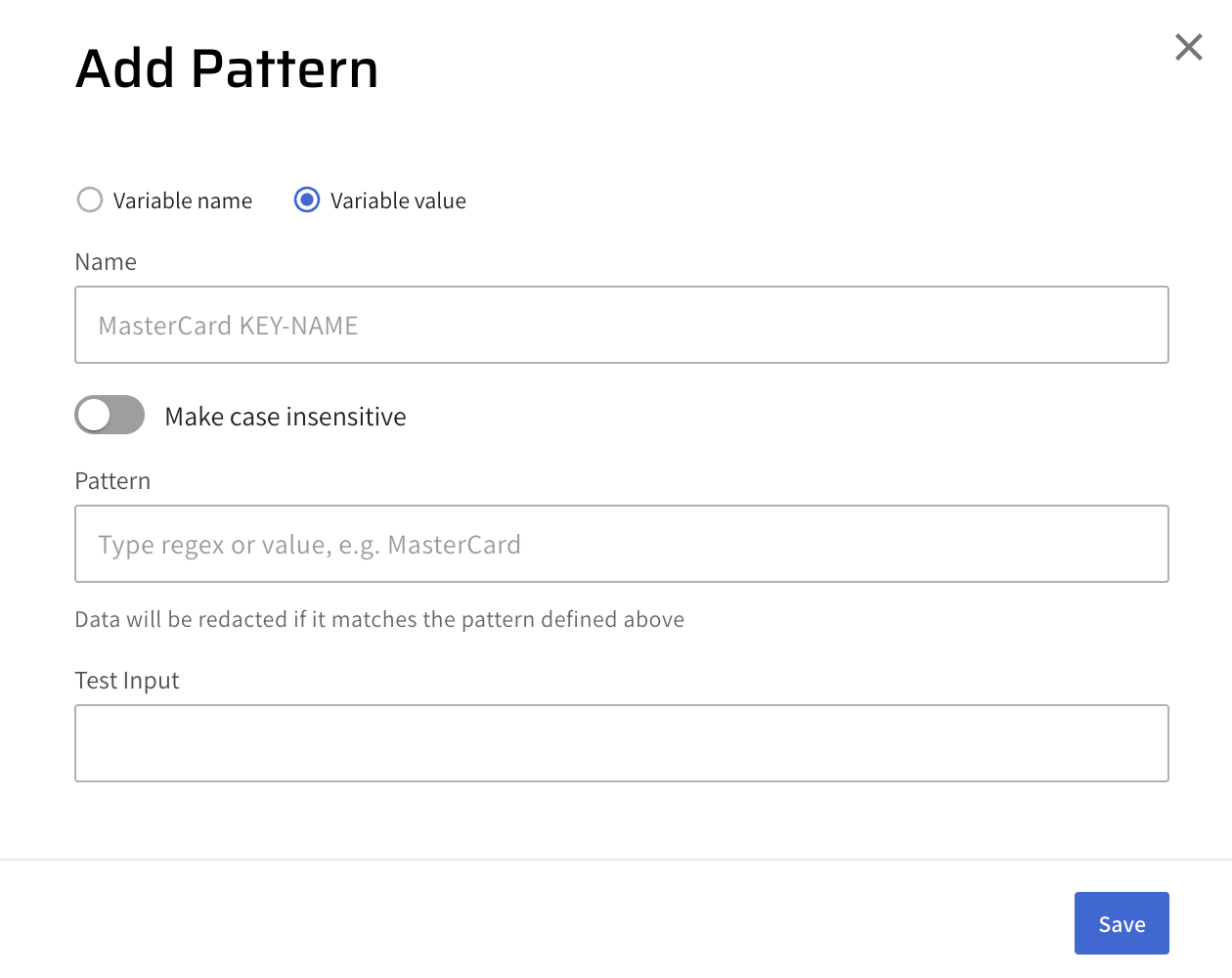Click into the Pattern regex field
The height and width of the screenshot is (978, 1232).
(622, 544)
